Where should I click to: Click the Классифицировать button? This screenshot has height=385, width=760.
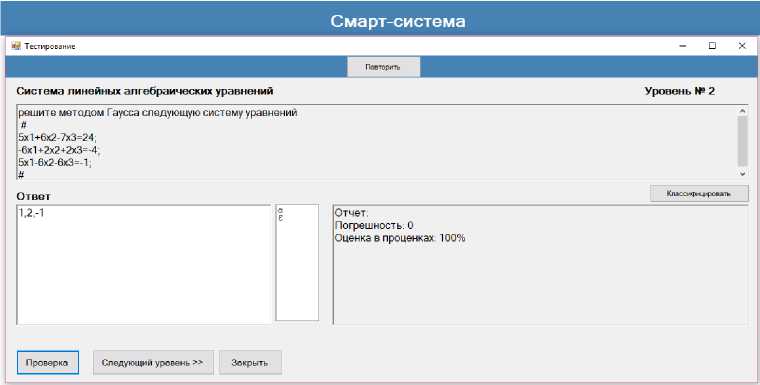[699, 193]
